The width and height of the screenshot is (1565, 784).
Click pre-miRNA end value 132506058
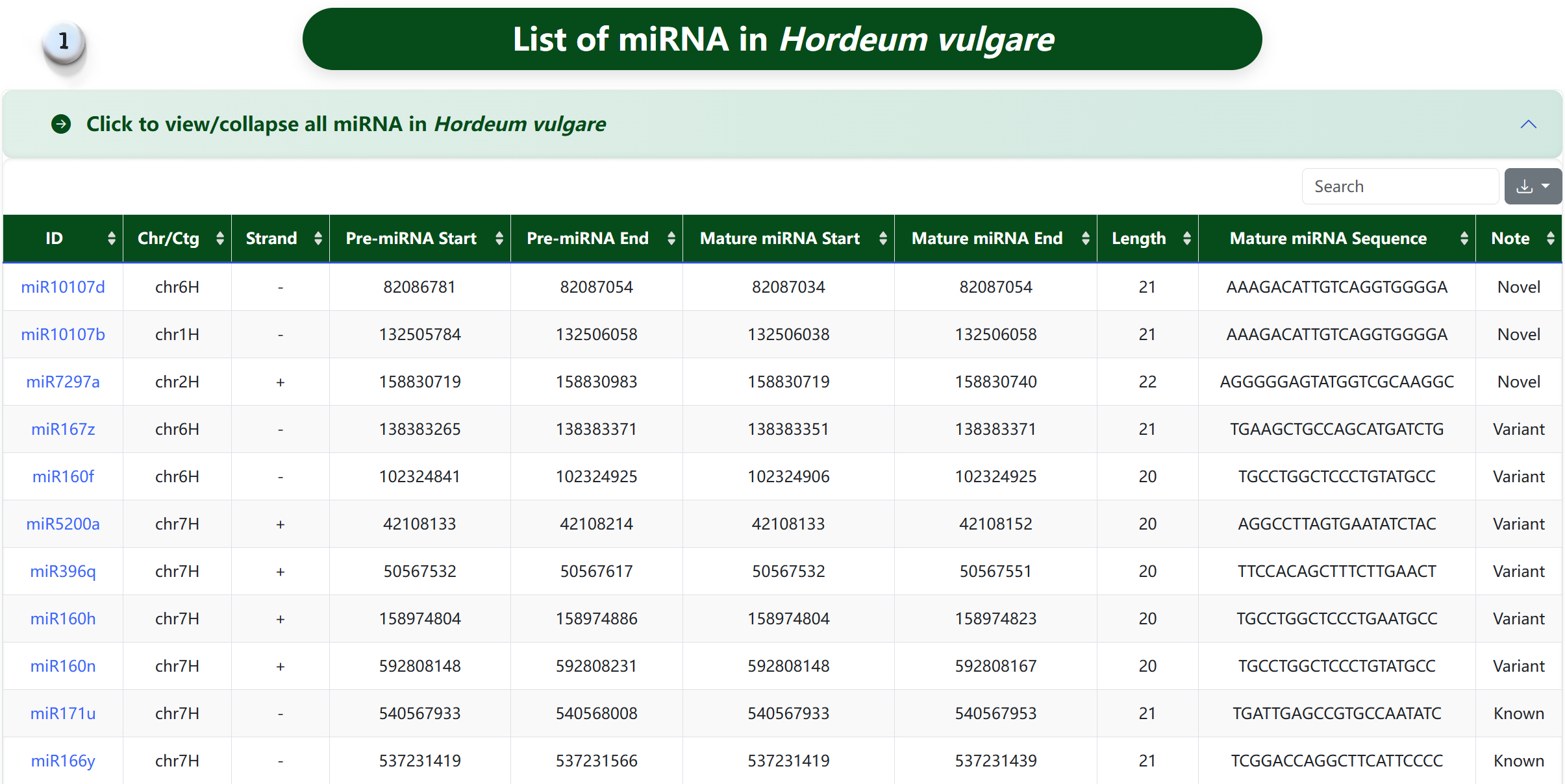pyautogui.click(x=596, y=334)
